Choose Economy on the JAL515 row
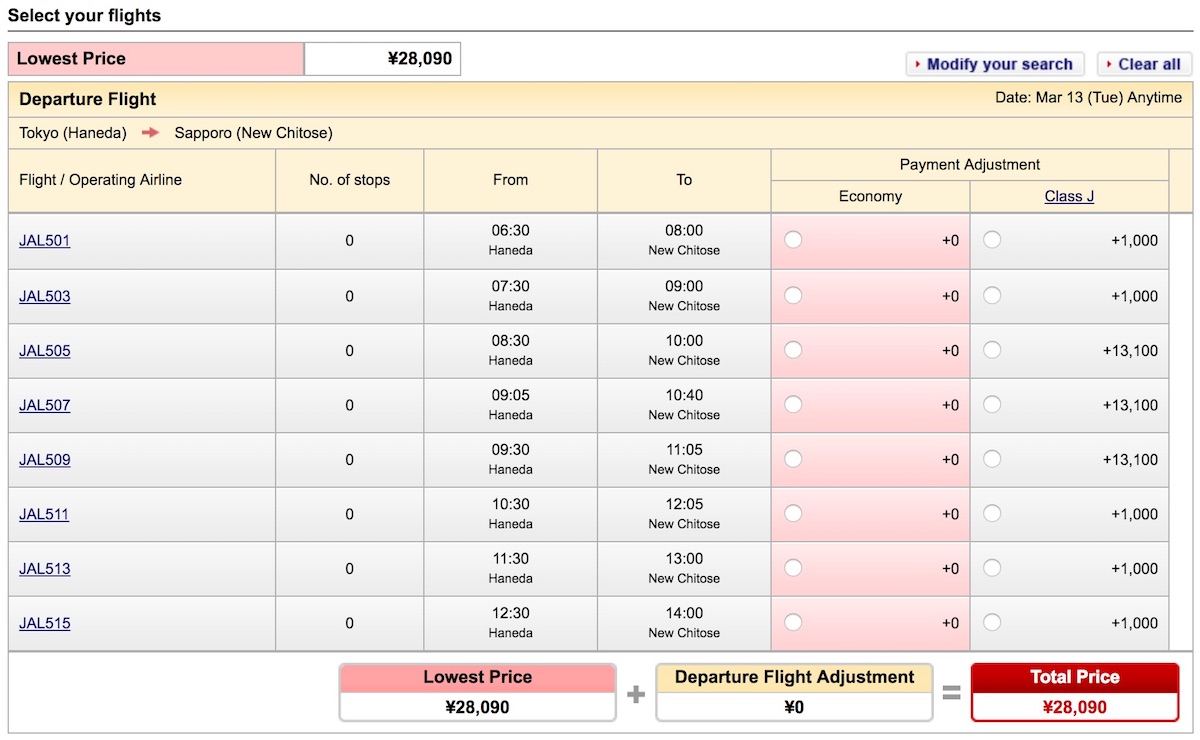The image size is (1200, 740). pos(793,623)
